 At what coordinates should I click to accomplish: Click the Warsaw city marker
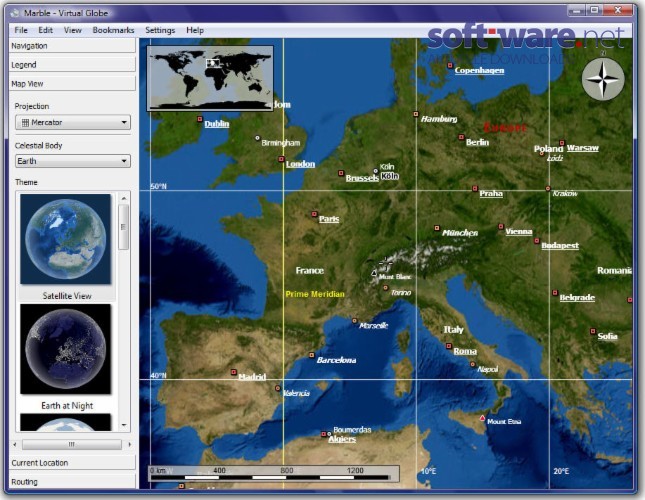562,143
